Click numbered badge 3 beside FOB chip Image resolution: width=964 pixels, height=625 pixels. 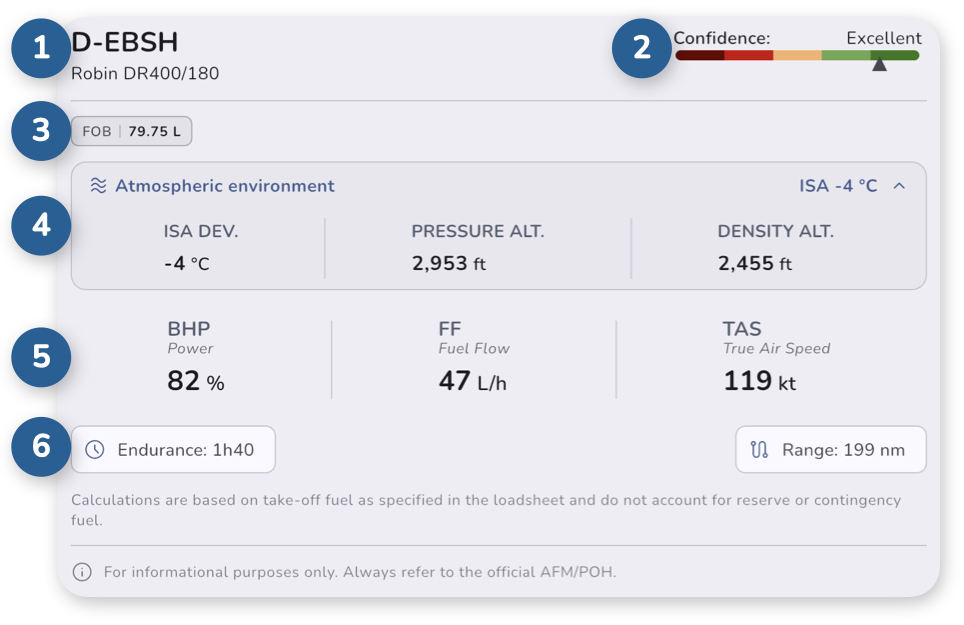click(x=41, y=131)
